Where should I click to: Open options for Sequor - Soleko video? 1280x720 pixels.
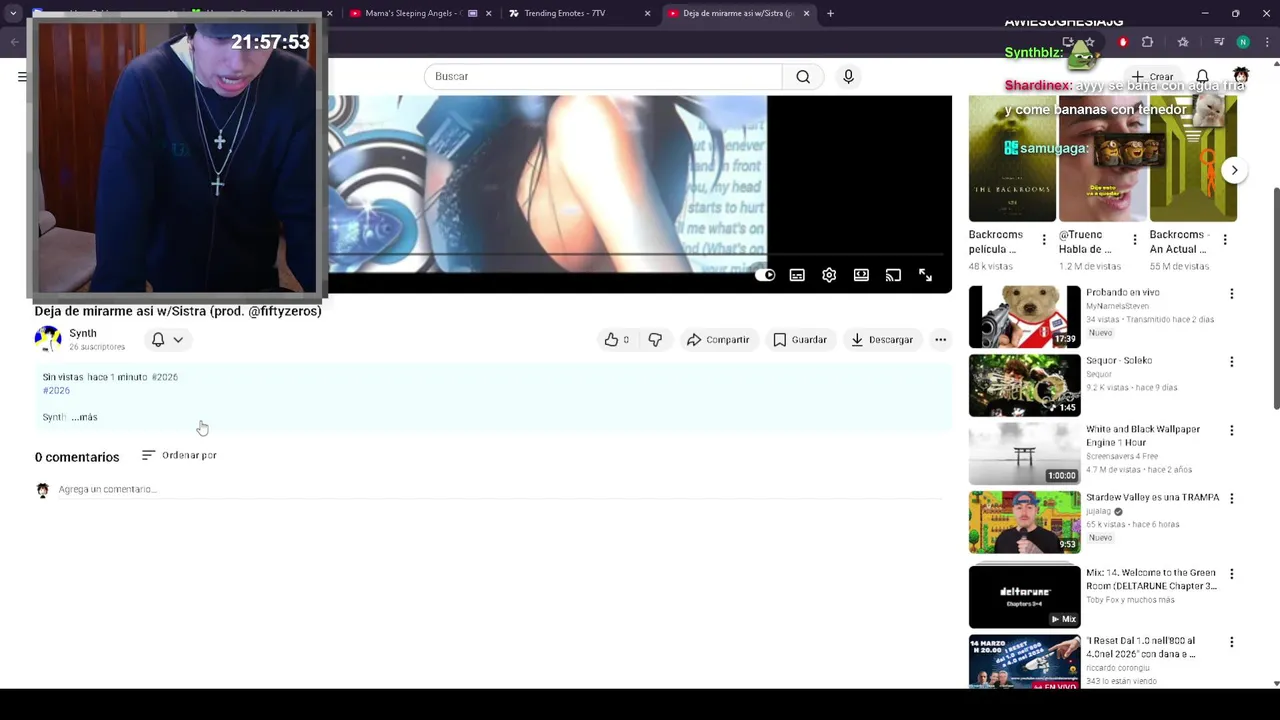(1231, 362)
